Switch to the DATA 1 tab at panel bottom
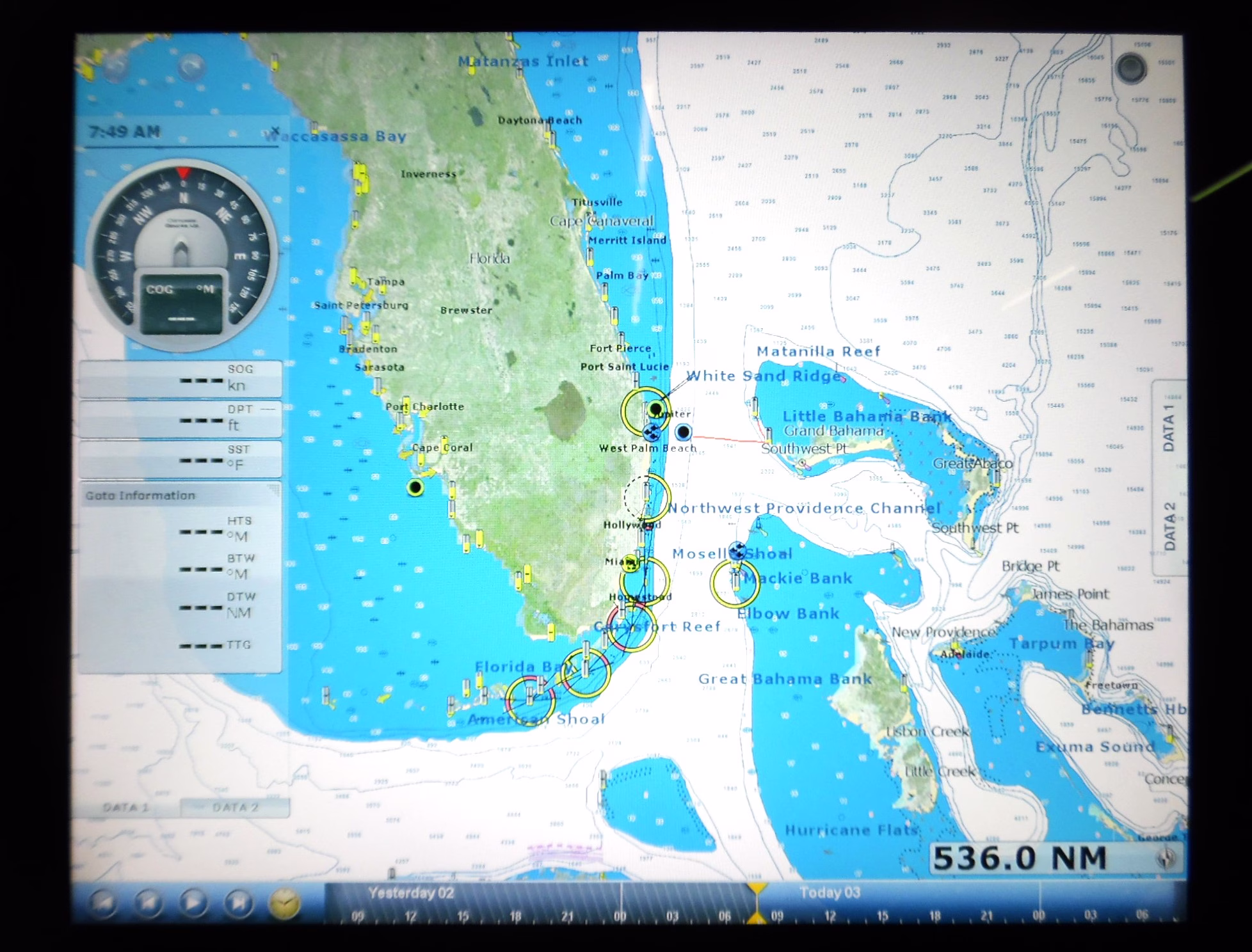This screenshot has height=952, width=1252. [125, 807]
